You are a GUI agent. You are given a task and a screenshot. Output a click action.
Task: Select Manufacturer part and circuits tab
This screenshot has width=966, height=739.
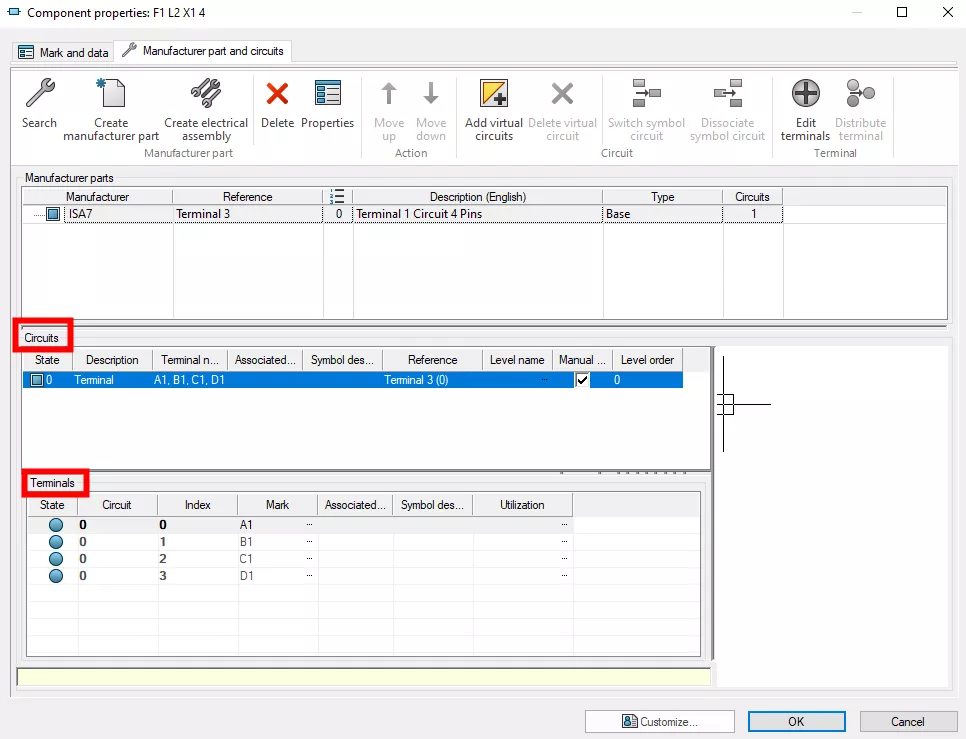203,51
